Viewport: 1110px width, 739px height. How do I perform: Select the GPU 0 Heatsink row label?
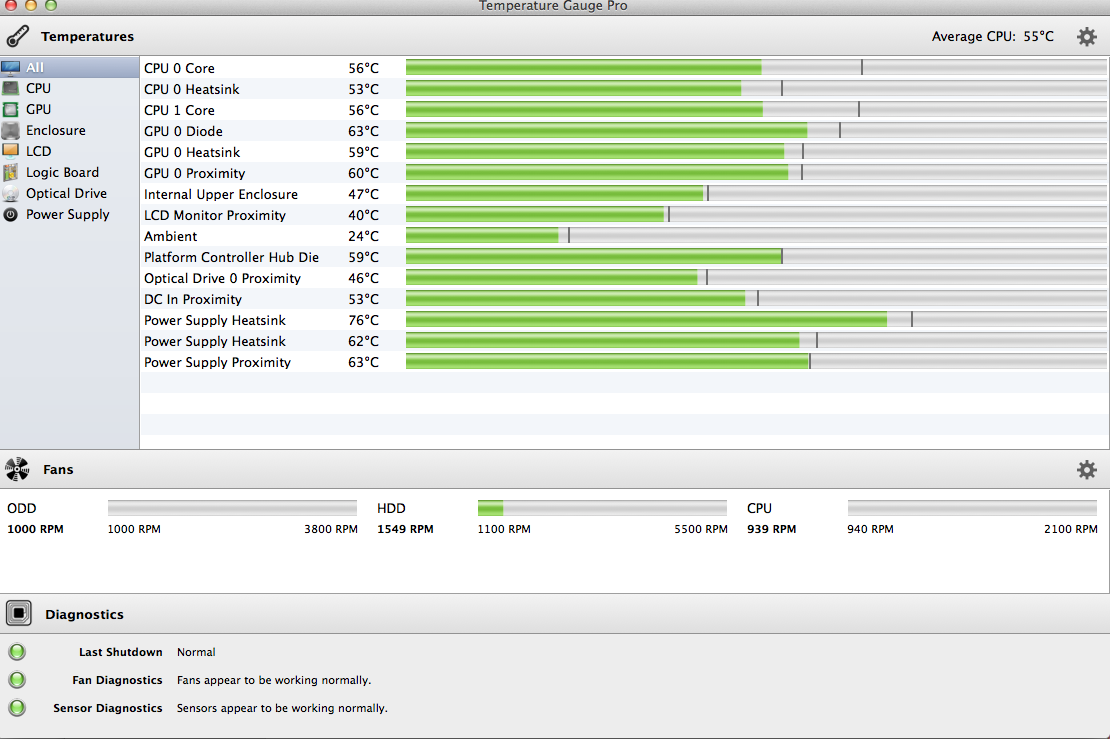[192, 152]
